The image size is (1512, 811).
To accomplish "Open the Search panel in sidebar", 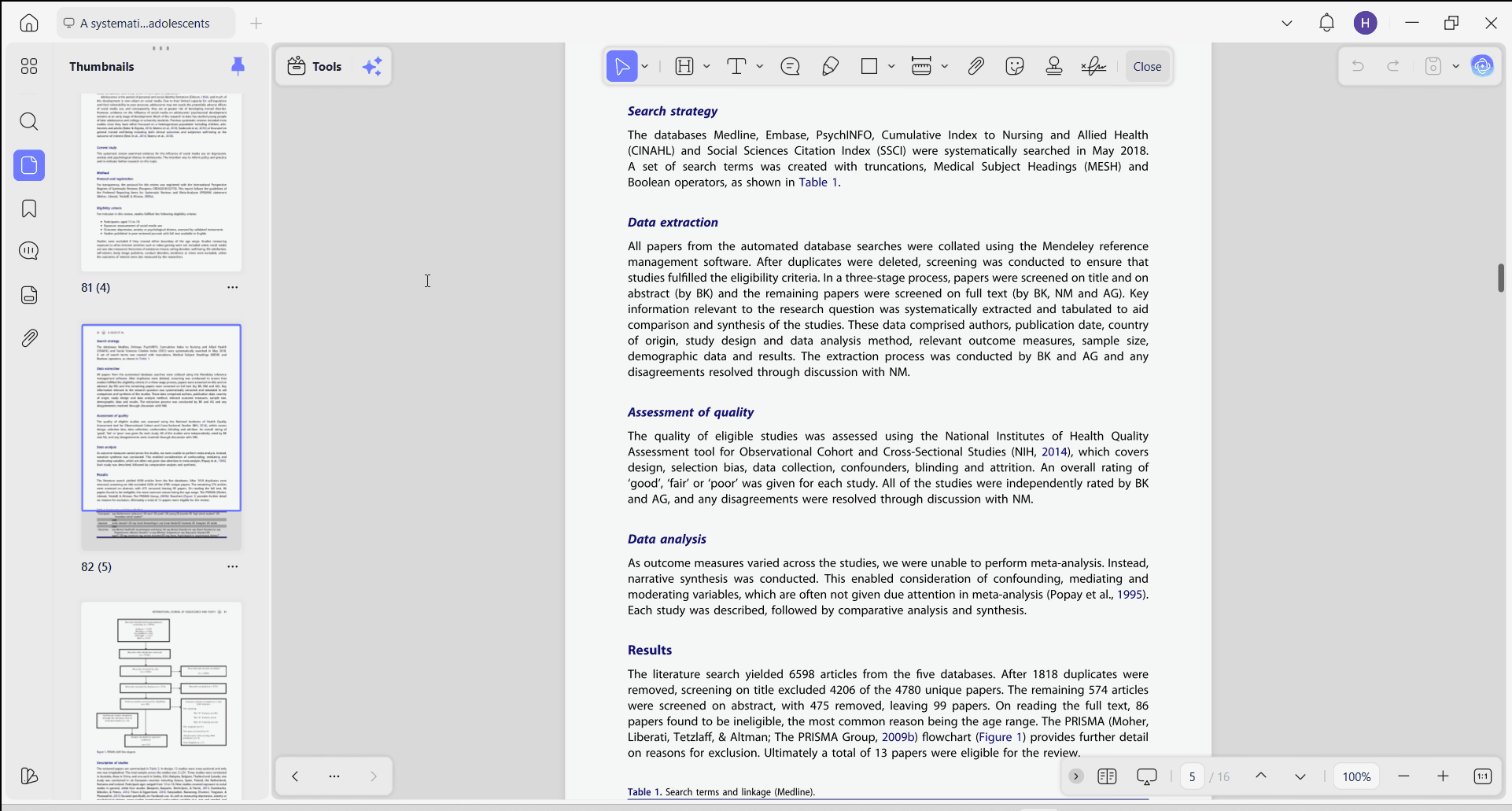I will point(29,121).
